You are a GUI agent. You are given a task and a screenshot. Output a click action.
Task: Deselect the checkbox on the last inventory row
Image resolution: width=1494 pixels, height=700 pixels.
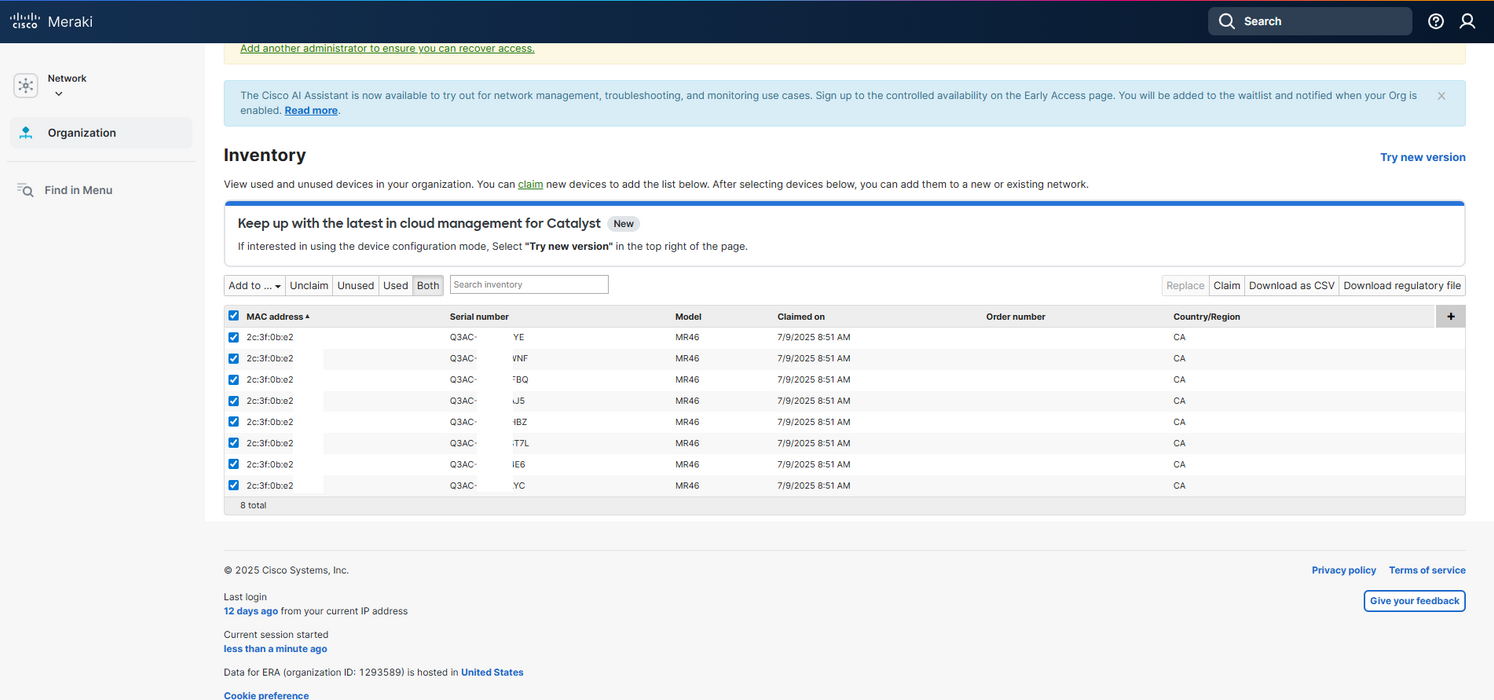[x=233, y=485]
